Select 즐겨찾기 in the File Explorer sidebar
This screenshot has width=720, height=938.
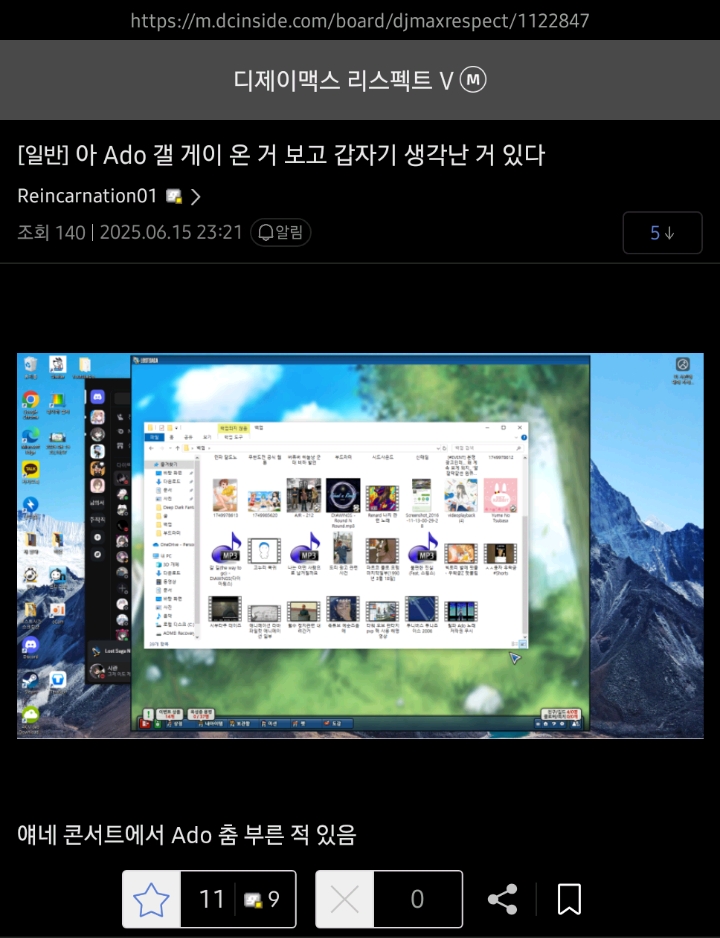tap(168, 464)
